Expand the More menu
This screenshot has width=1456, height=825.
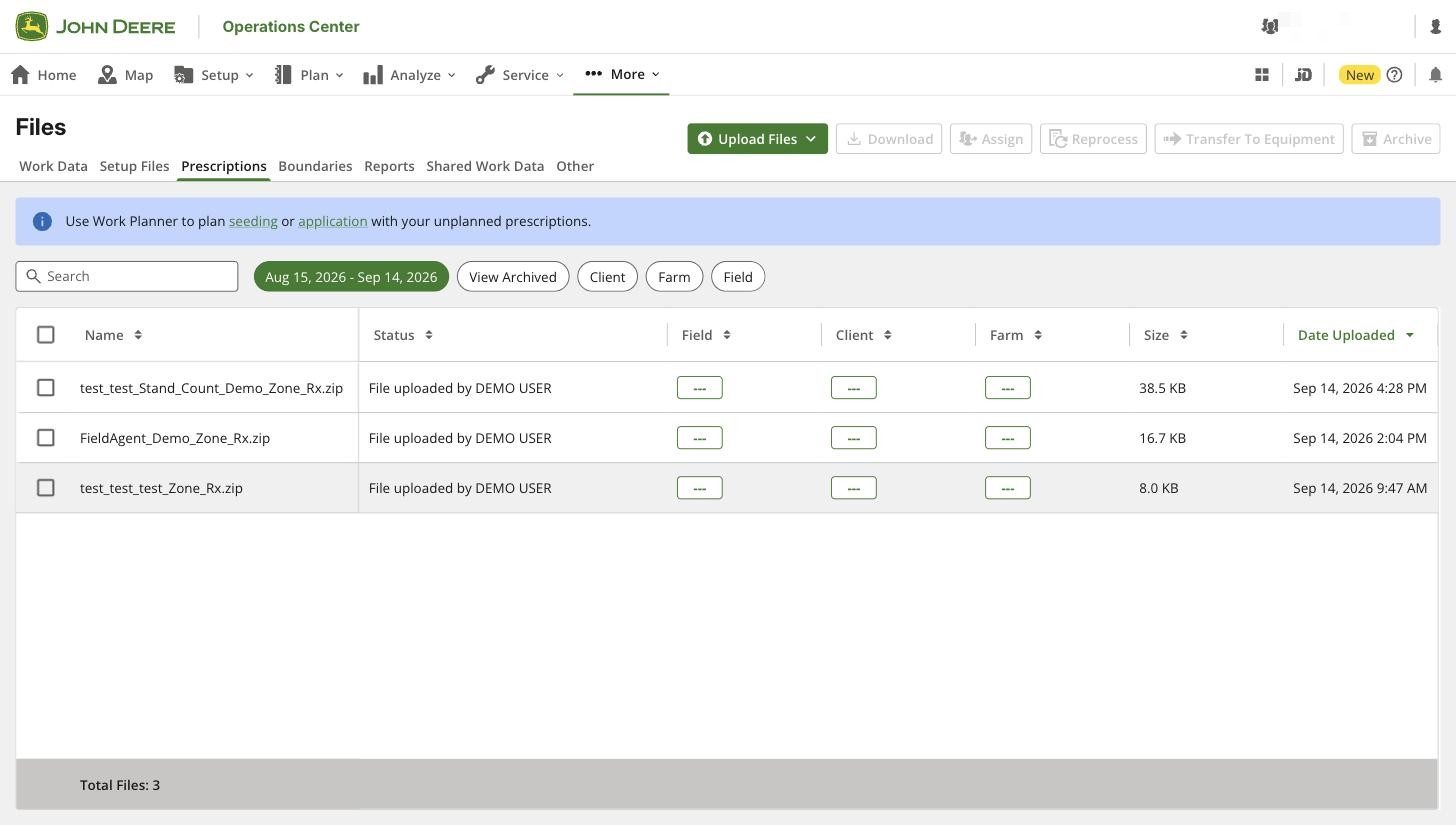tap(622, 74)
